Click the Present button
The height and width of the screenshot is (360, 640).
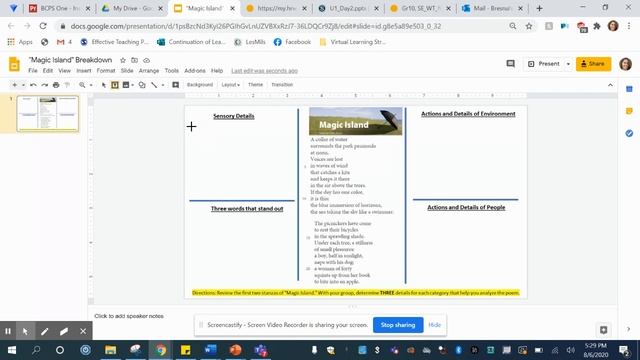tap(544, 64)
